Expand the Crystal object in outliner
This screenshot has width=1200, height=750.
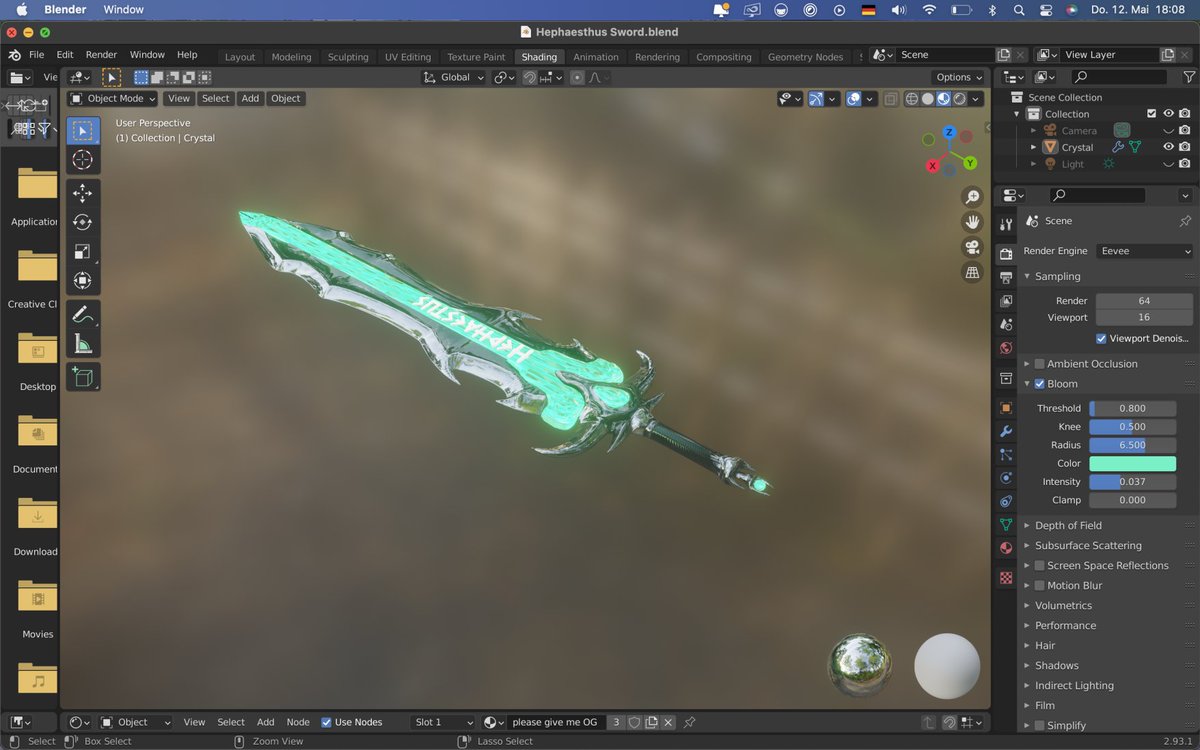pos(1034,147)
